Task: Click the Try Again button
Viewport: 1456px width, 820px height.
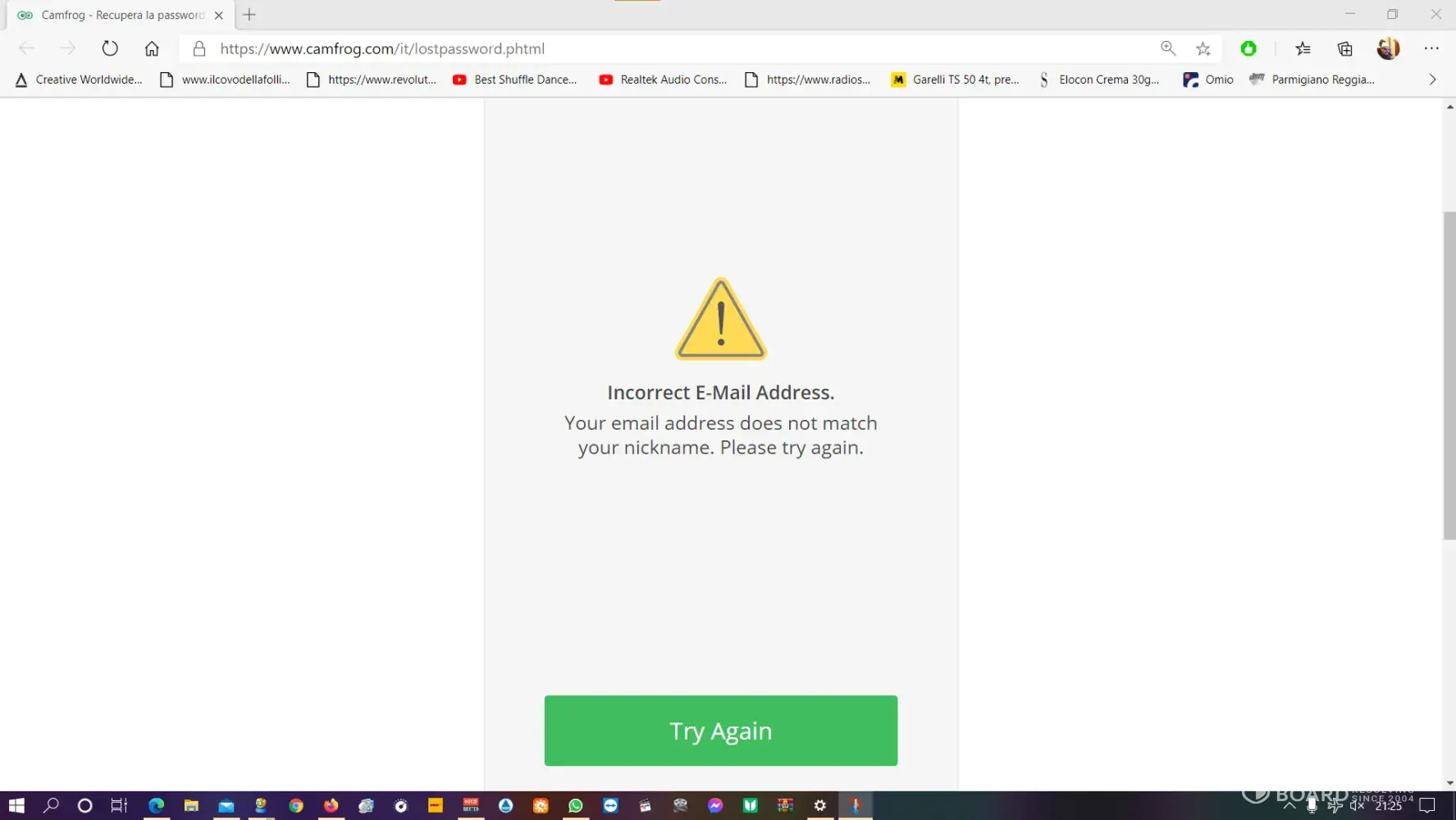Action: point(720,730)
